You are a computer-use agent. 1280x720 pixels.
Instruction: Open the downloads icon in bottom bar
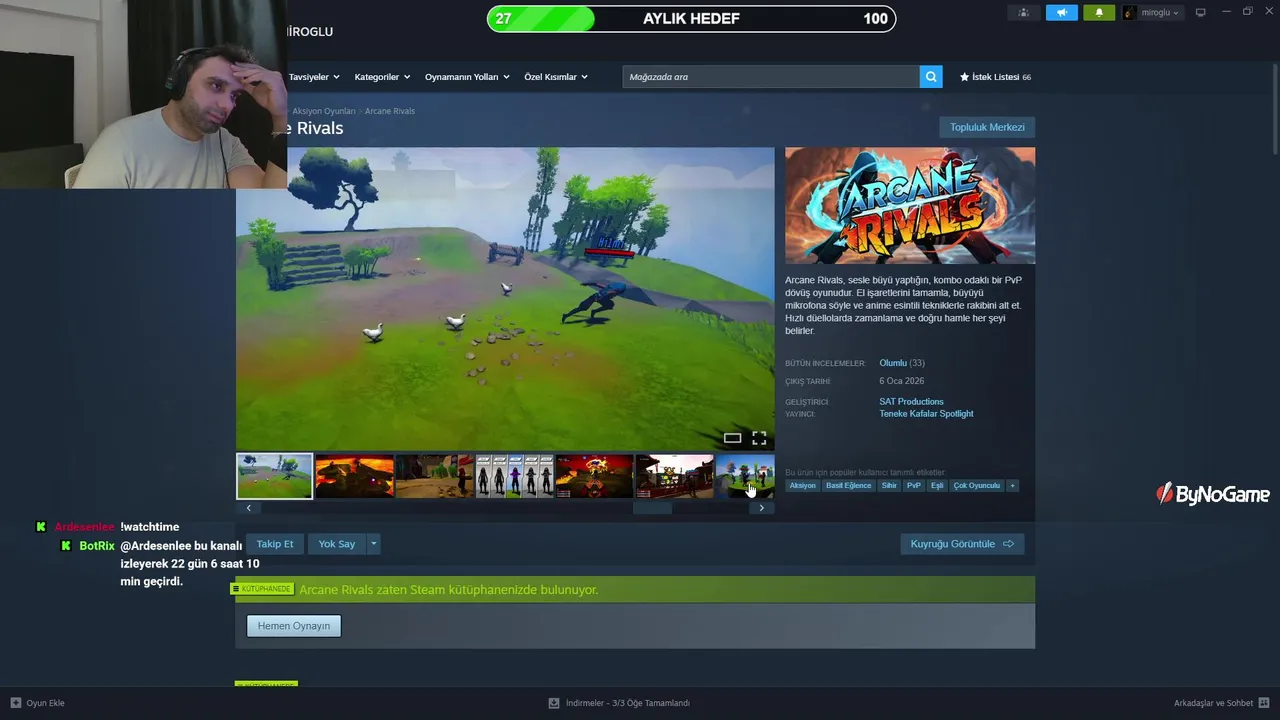(554, 703)
